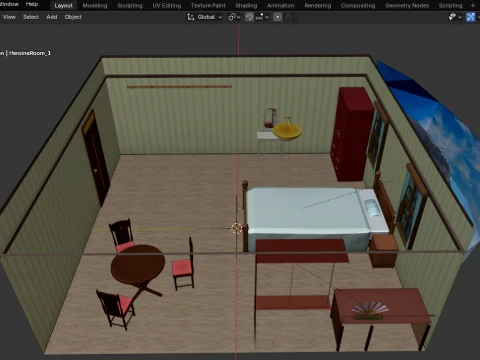Open the Help menu
The width and height of the screenshot is (480, 360).
click(x=32, y=4)
